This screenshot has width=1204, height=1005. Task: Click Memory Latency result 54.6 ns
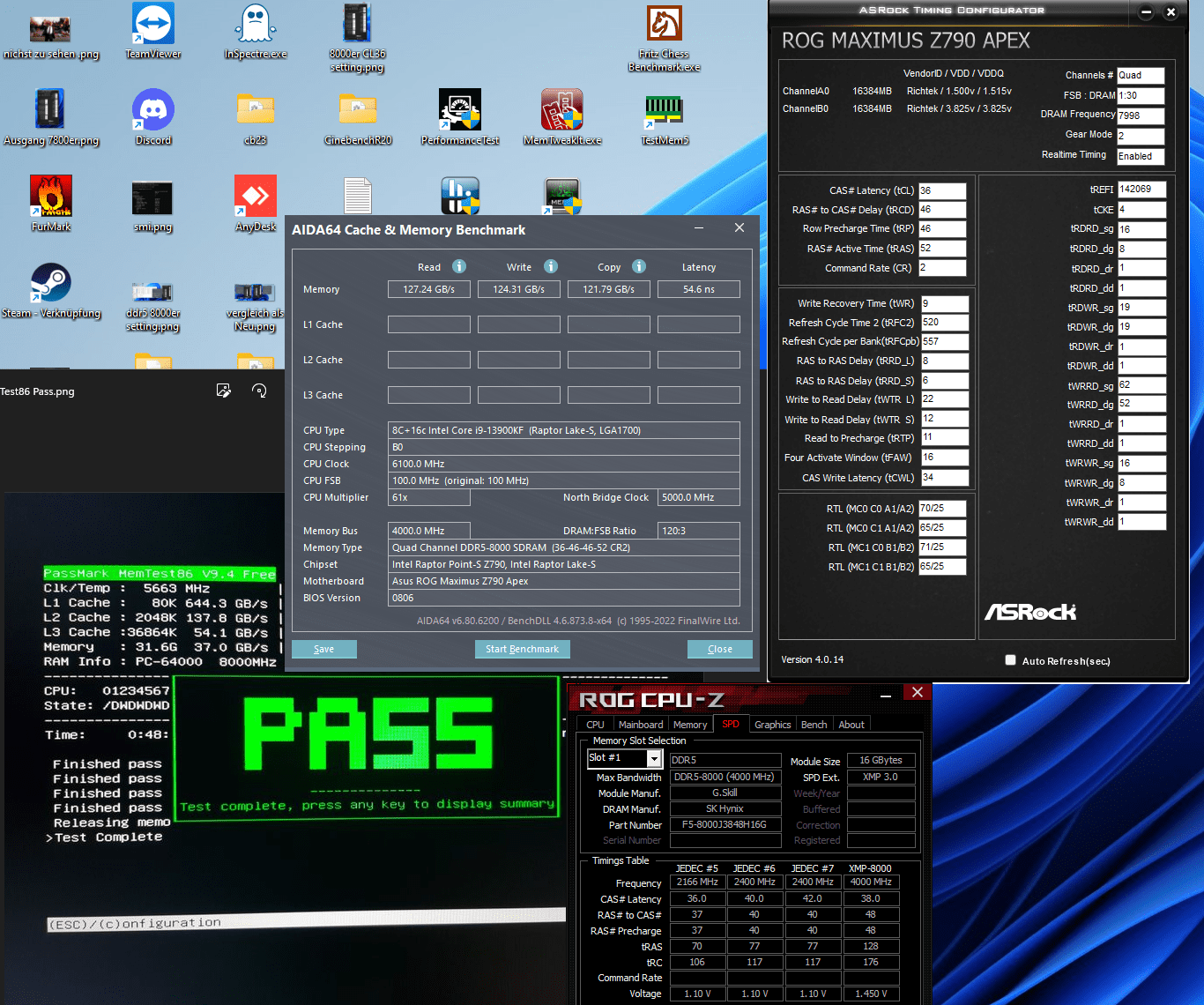pos(699,289)
